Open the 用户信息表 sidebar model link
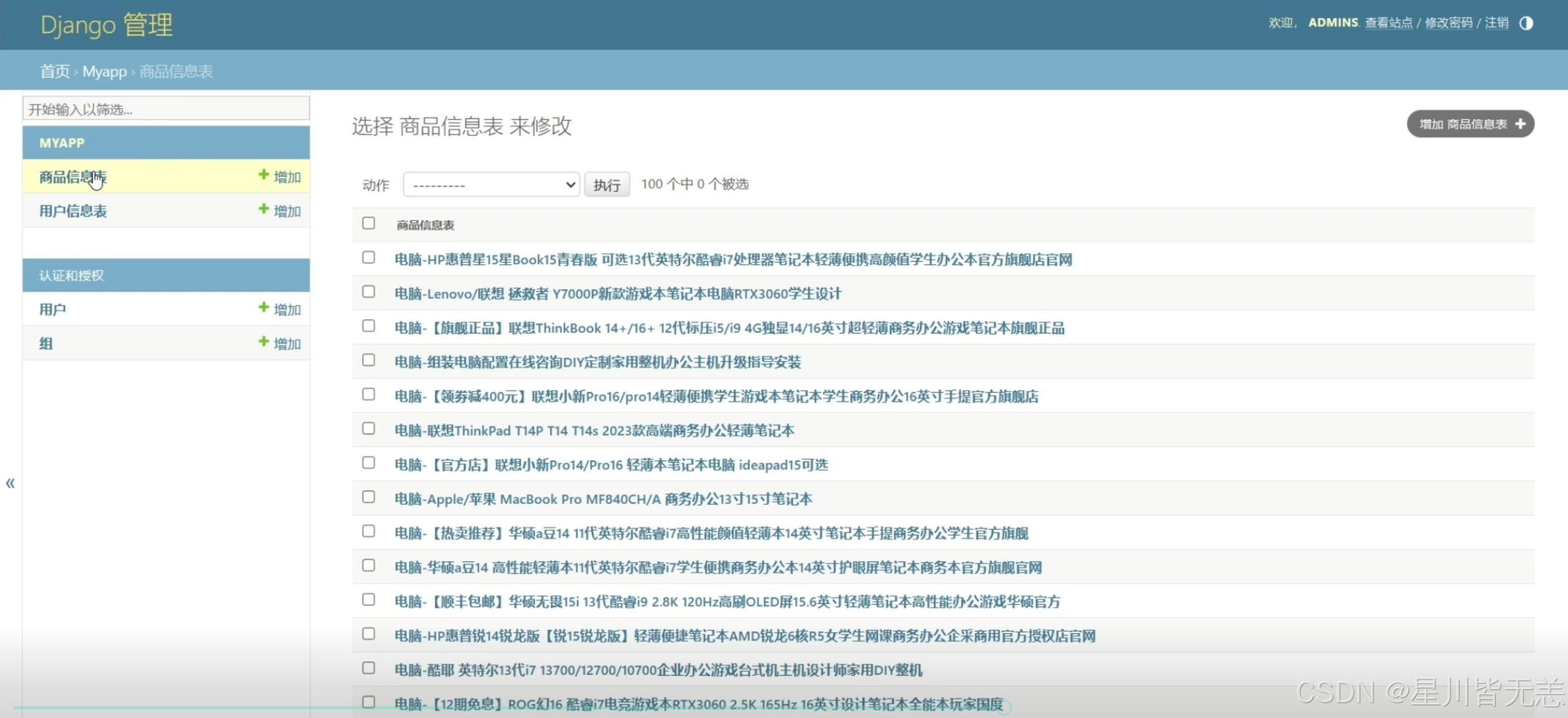The image size is (1568, 718). pyautogui.click(x=73, y=211)
